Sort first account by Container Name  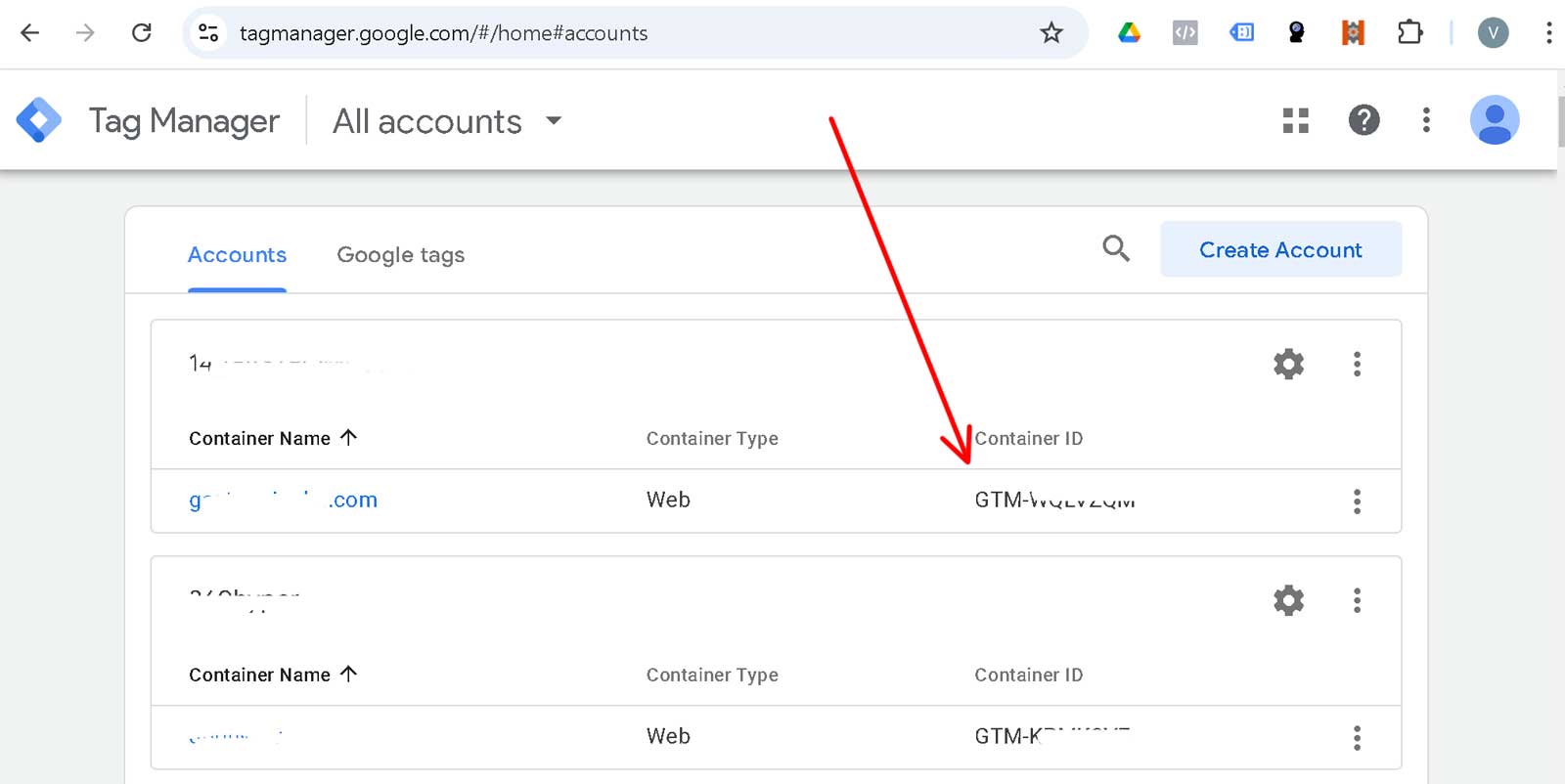click(x=273, y=439)
